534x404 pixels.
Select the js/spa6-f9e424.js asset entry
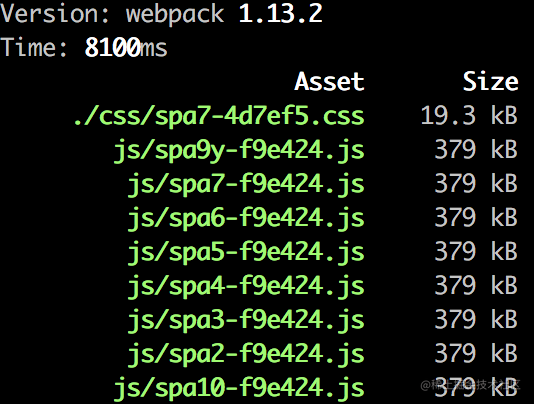246,218
